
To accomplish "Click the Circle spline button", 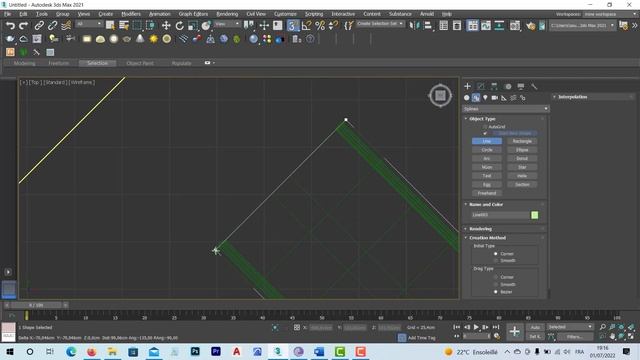I will [x=487, y=150].
